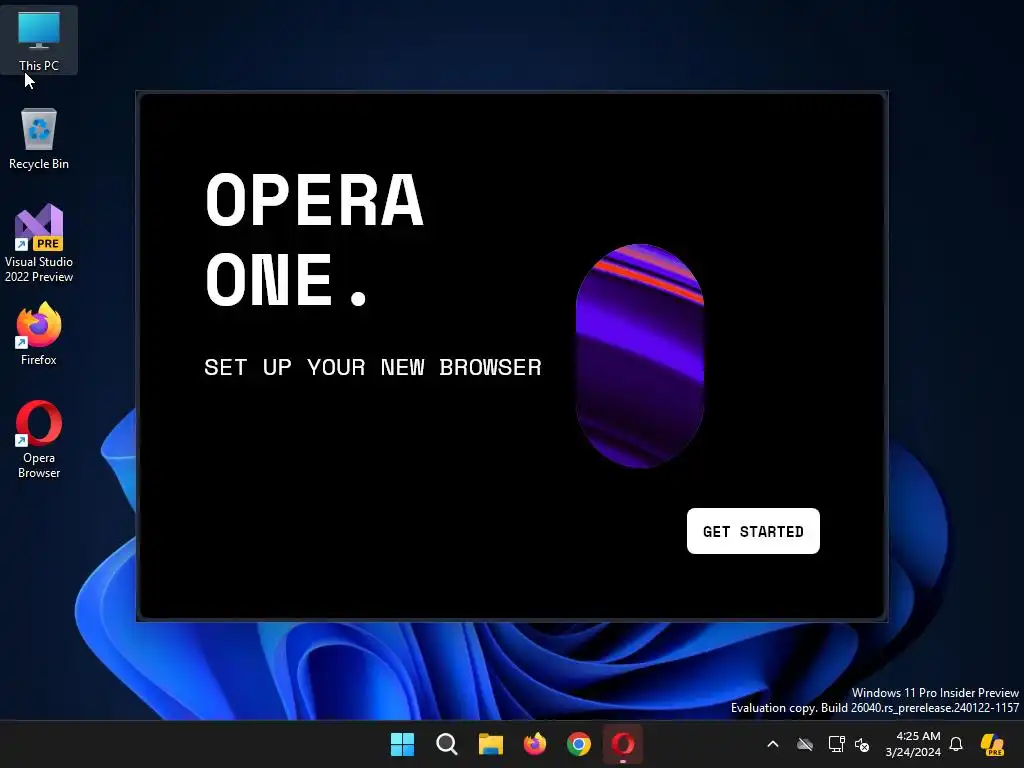
Task: Open network status tray icon
Action: pos(836,744)
